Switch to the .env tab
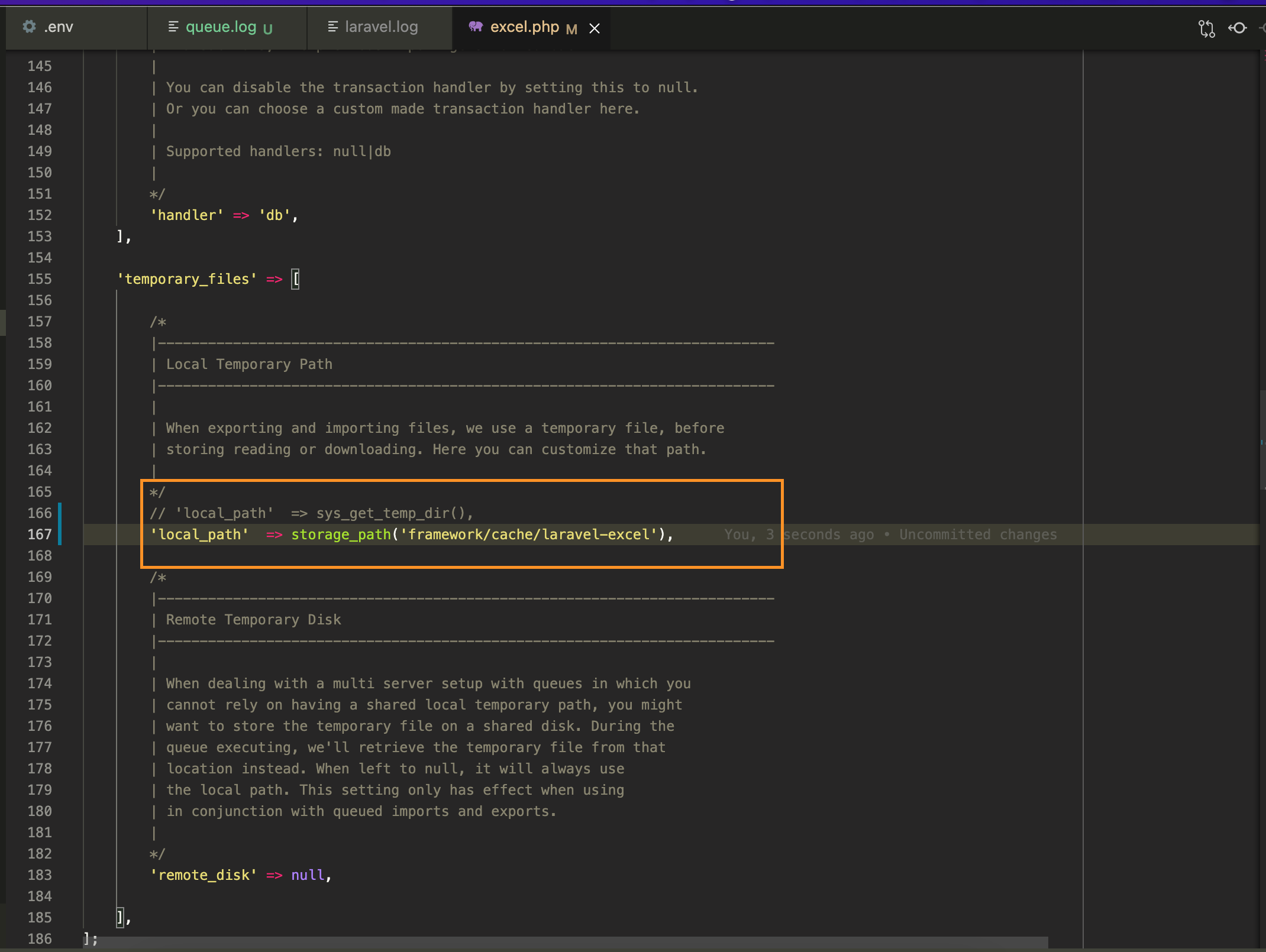 point(59,27)
